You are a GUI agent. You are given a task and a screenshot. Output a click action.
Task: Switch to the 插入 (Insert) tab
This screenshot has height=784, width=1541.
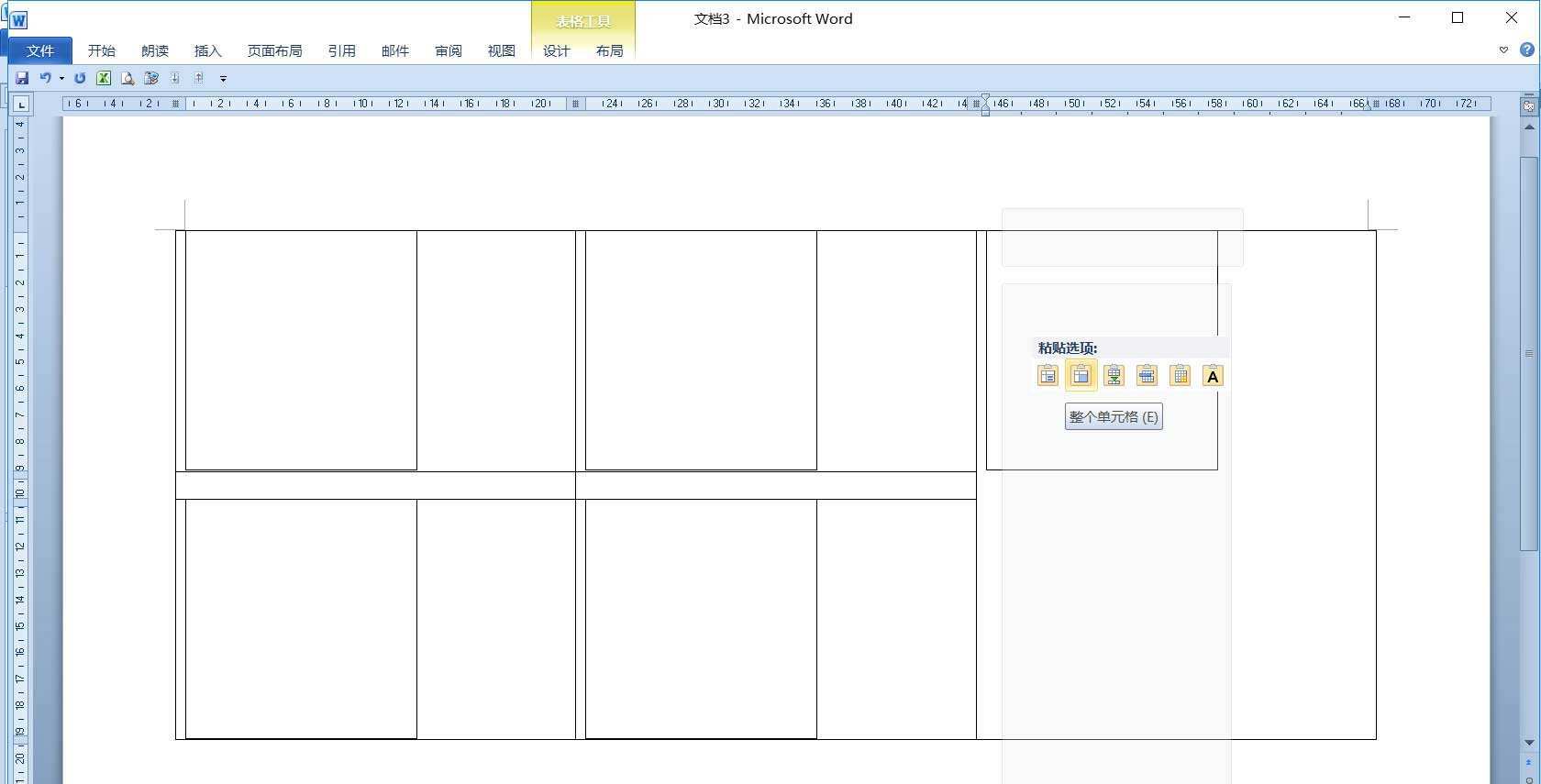point(208,50)
